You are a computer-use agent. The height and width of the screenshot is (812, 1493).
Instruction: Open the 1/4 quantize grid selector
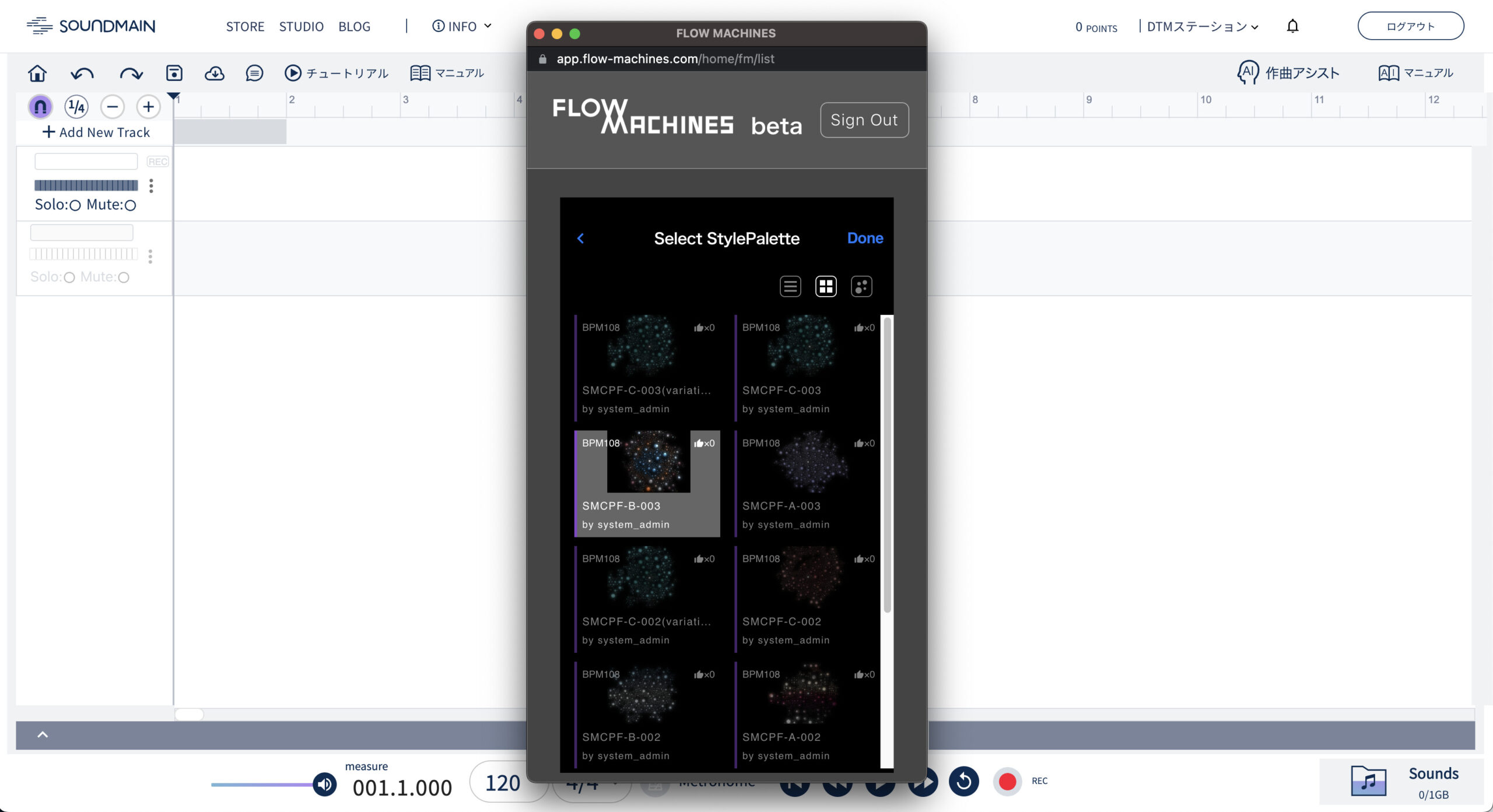coord(76,107)
